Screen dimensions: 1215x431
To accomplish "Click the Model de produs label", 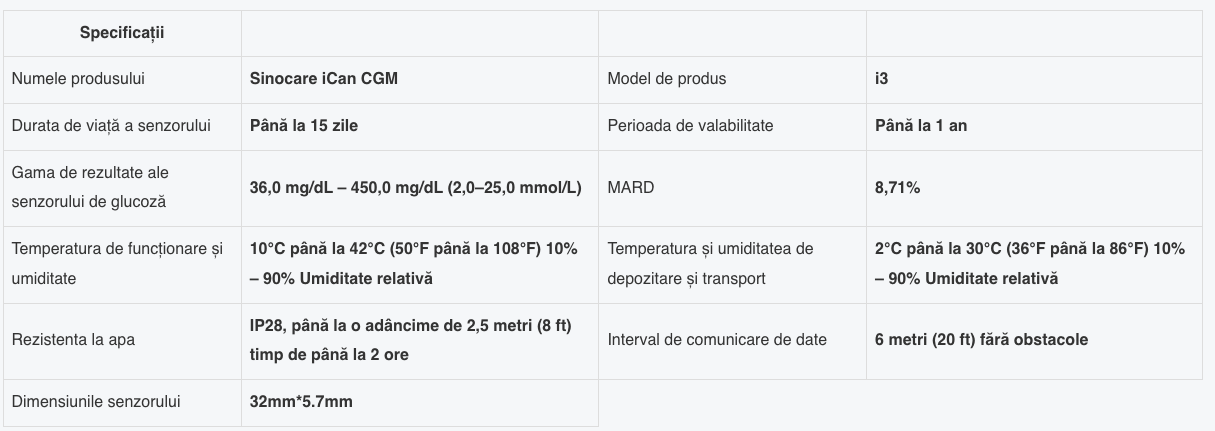I will [x=667, y=78].
